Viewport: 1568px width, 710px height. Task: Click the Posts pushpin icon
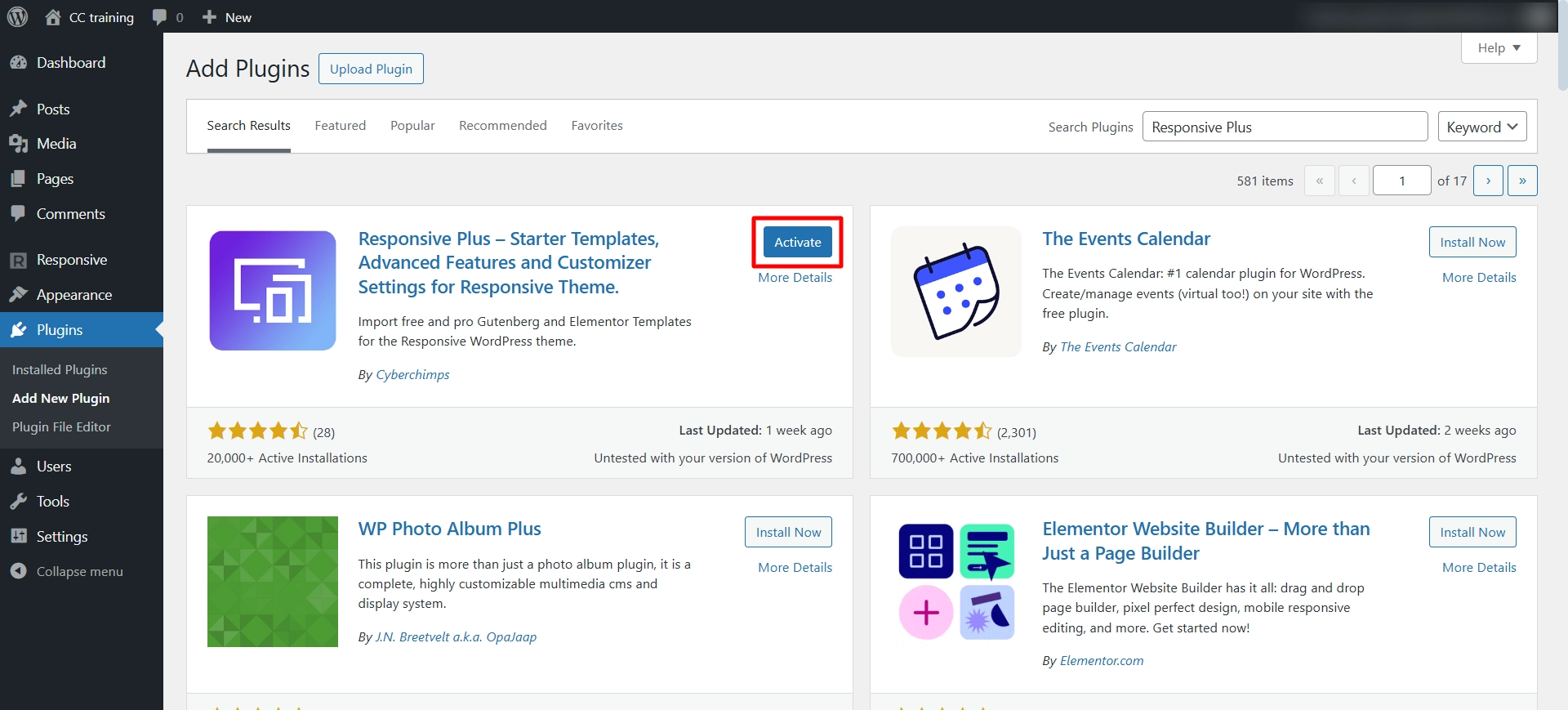(18, 109)
